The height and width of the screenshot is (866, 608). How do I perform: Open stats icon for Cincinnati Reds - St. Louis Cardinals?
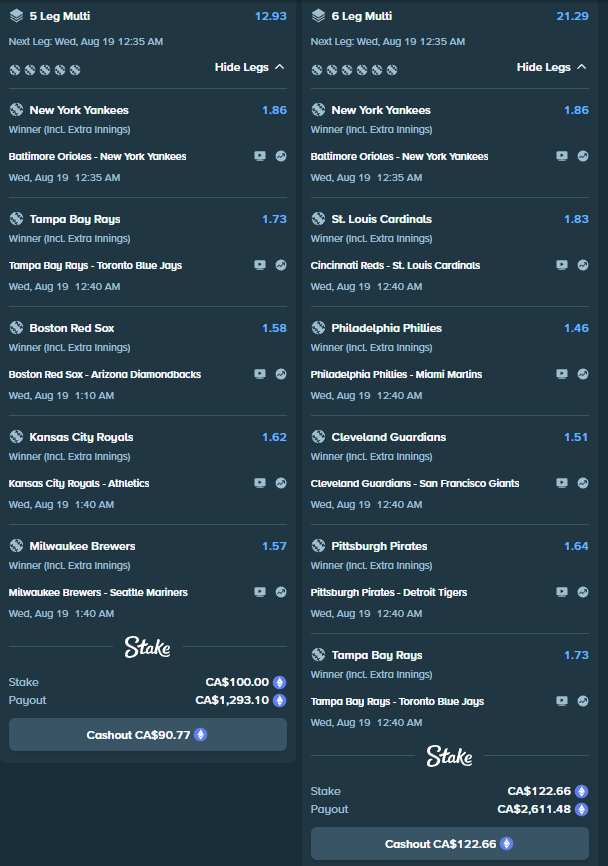coord(583,265)
